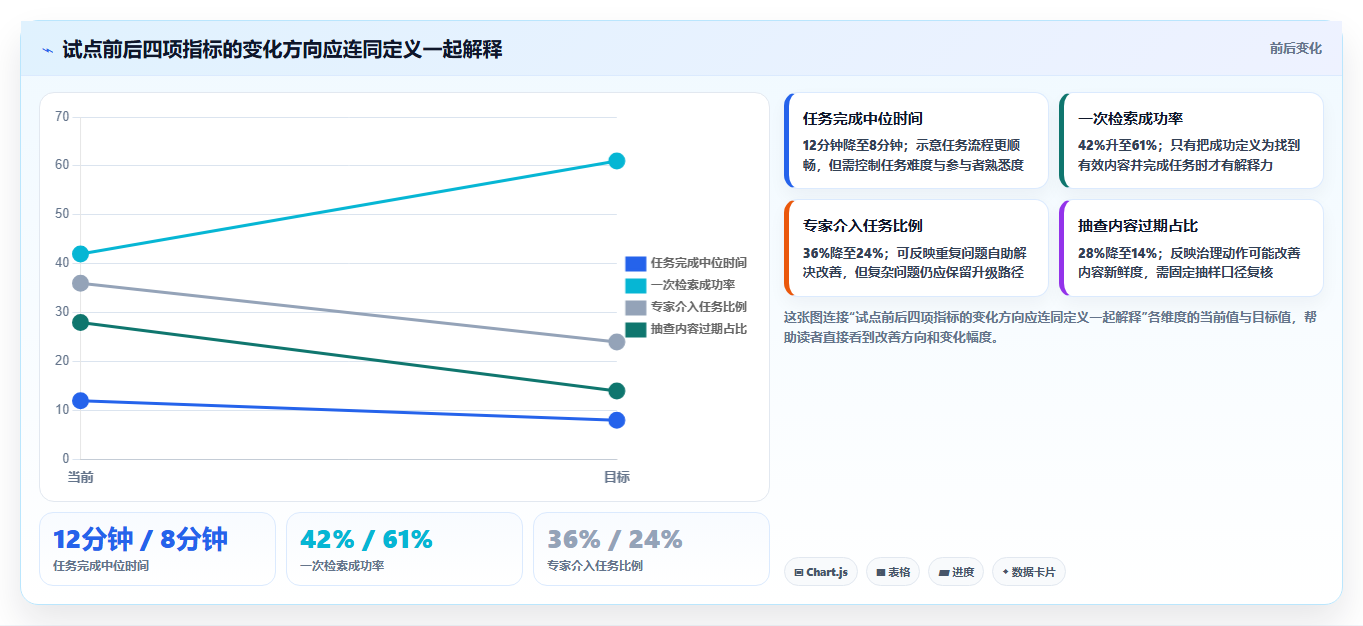The height and width of the screenshot is (626, 1363).
Task: Click the 12分钟 / 8分钟 stat value
Action: point(140,539)
